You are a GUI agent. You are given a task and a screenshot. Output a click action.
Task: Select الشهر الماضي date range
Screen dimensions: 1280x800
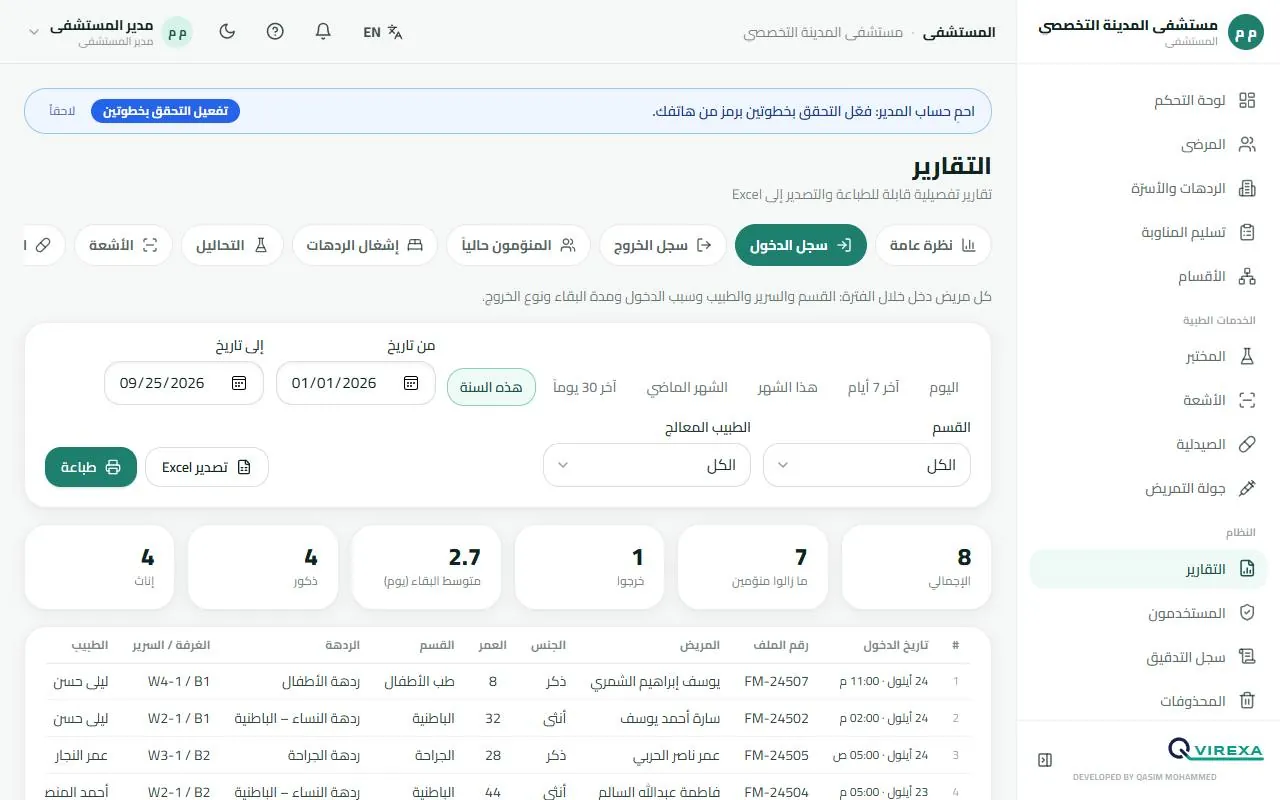pos(687,387)
